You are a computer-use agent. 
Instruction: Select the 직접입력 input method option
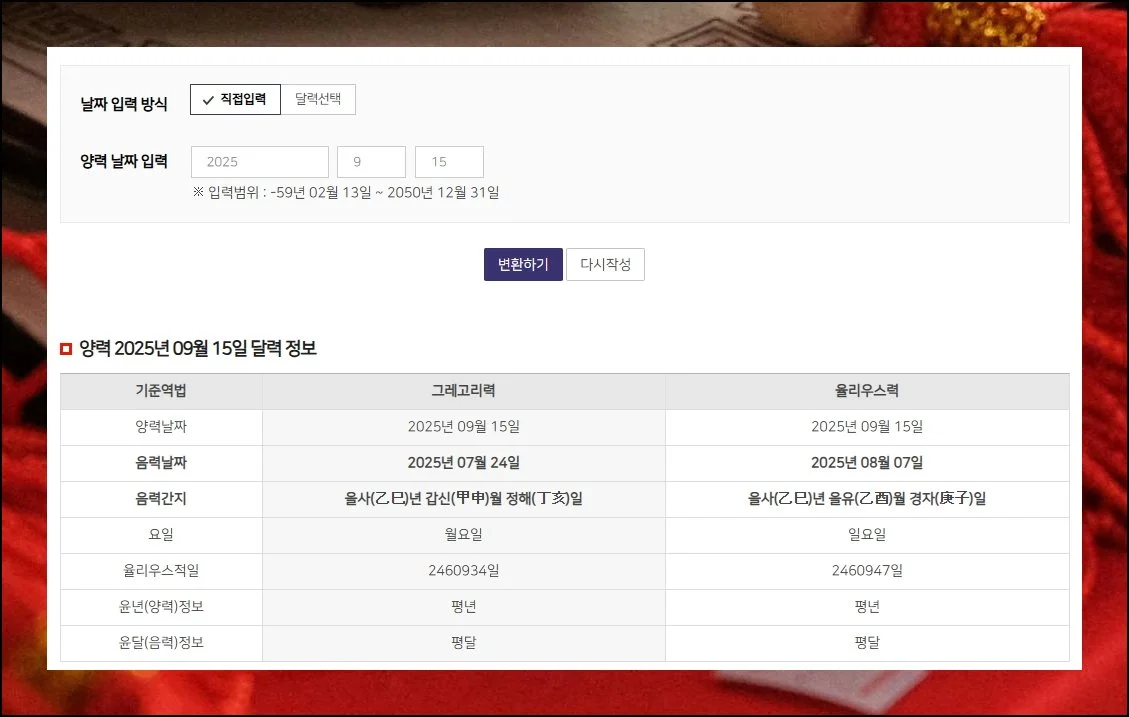(x=235, y=100)
